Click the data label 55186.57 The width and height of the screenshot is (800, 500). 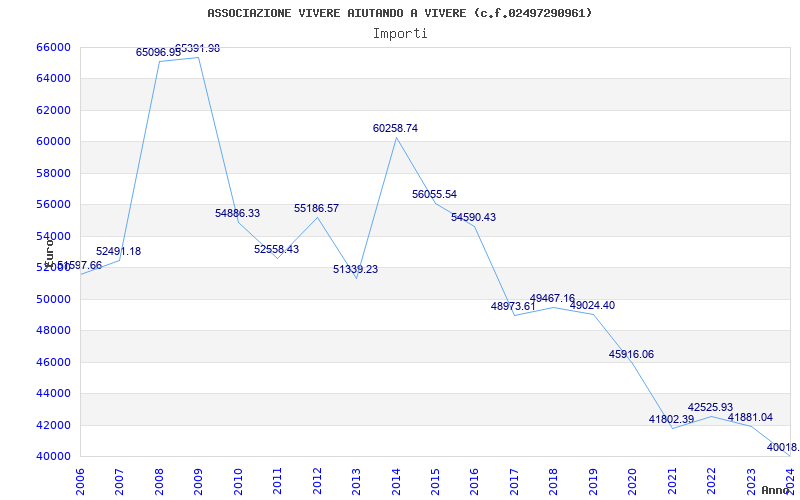tap(316, 208)
